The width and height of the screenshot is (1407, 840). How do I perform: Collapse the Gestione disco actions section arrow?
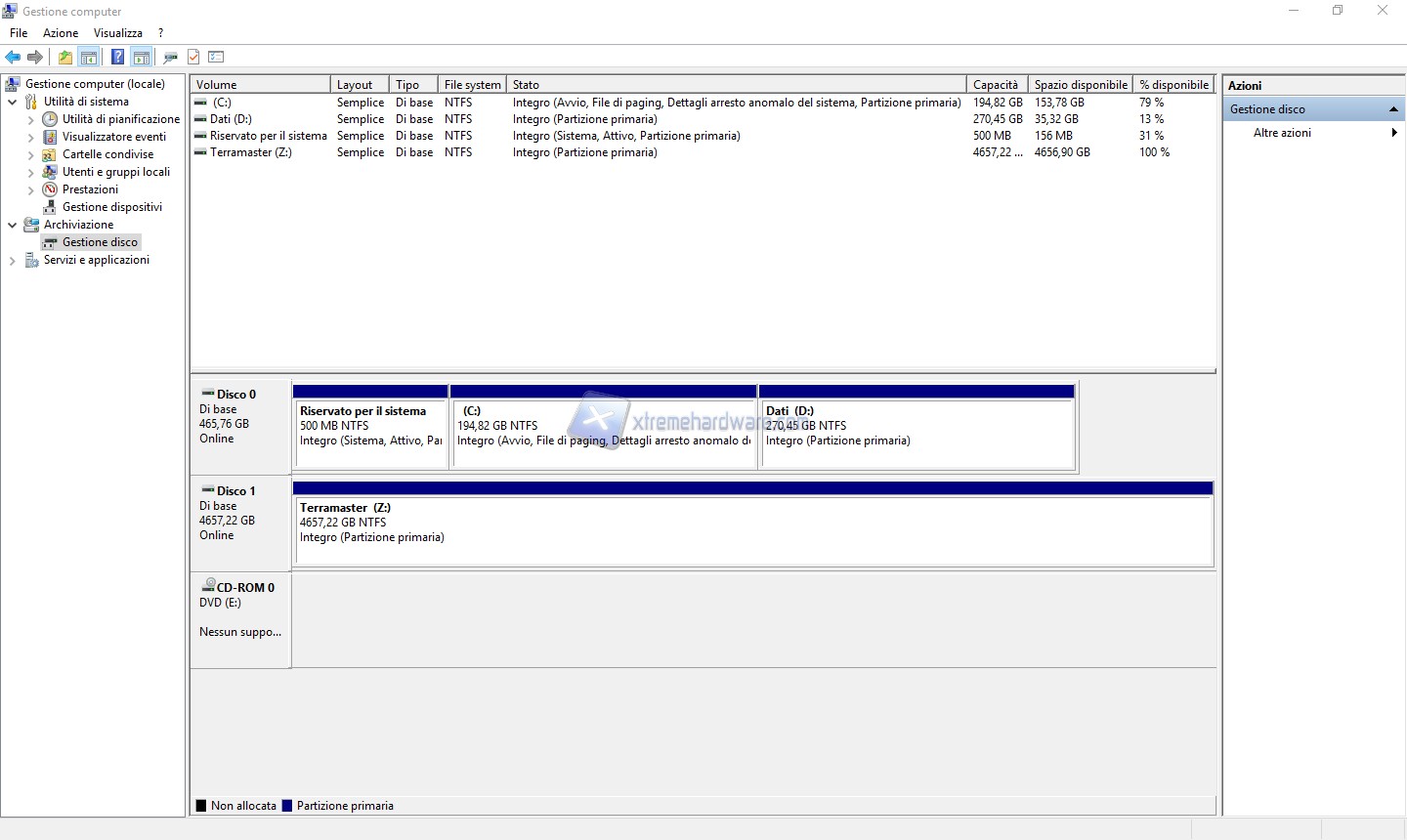(1393, 109)
